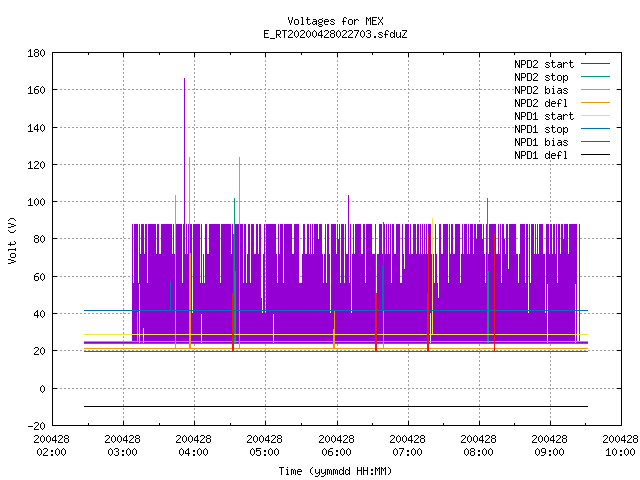Select the 'NPD2 start' legend label
The height and width of the screenshot is (480, 640).
pos(544,64)
